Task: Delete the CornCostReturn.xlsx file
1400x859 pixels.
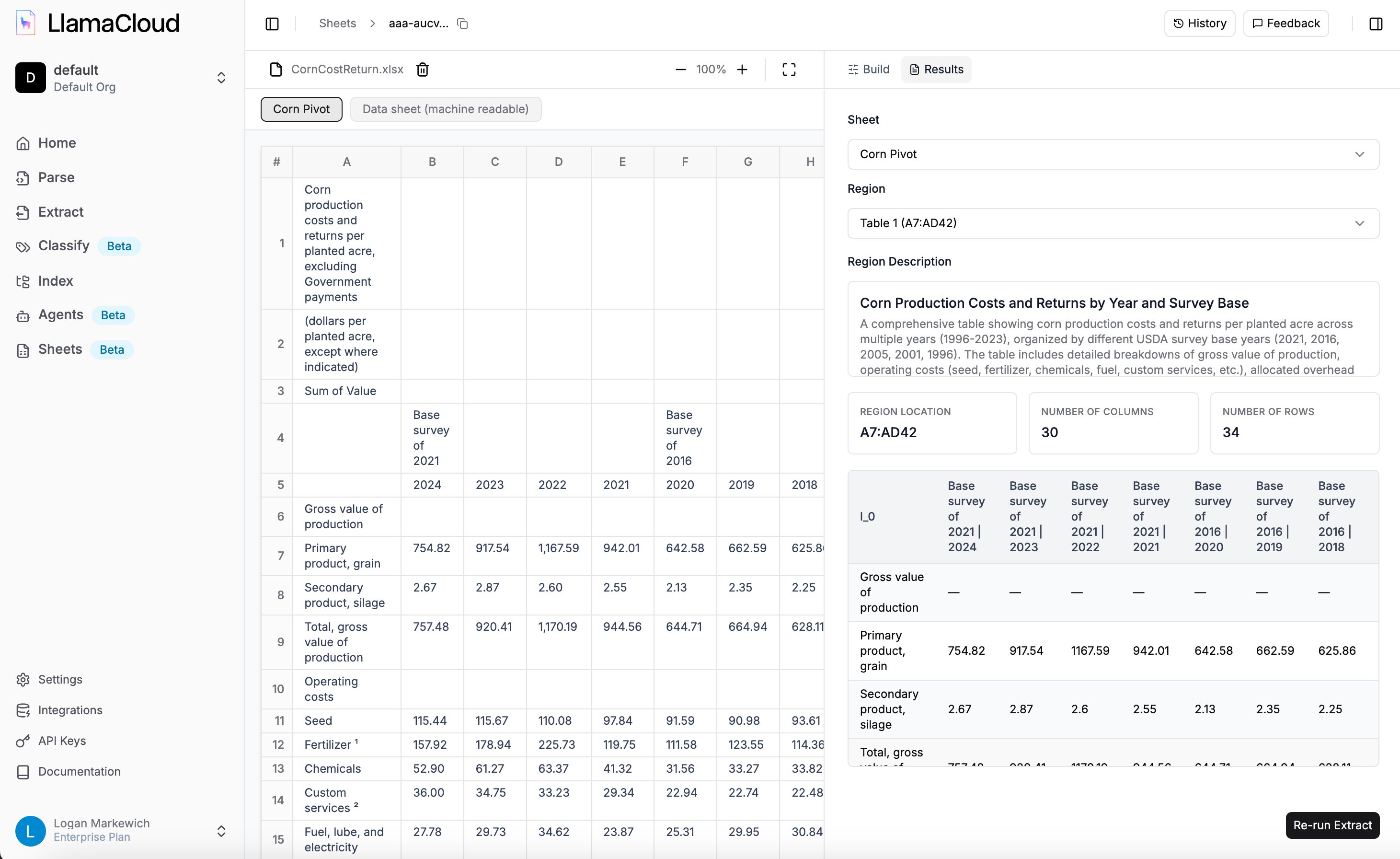Action: [x=422, y=70]
